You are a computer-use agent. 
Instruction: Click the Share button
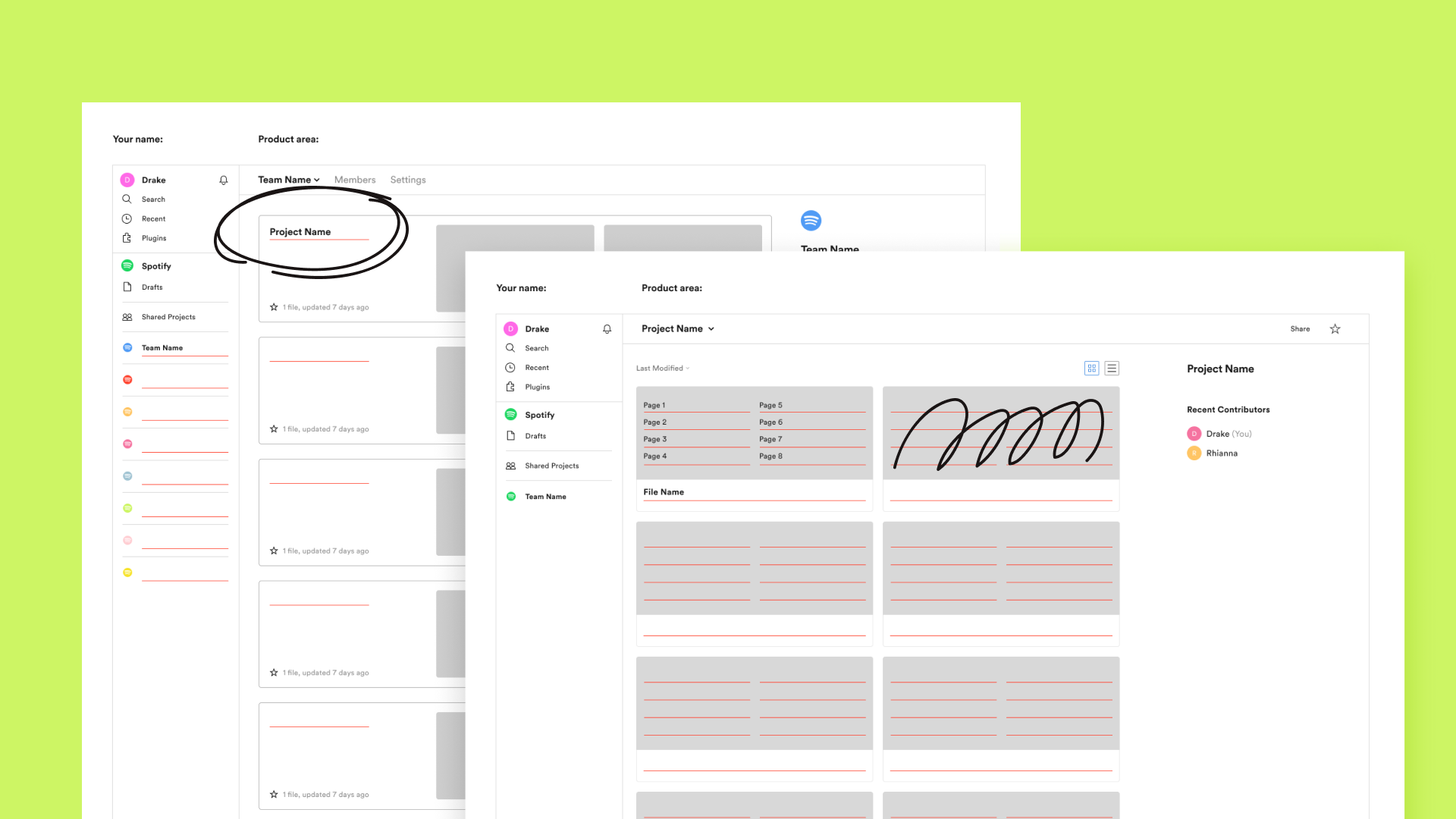coord(1300,328)
